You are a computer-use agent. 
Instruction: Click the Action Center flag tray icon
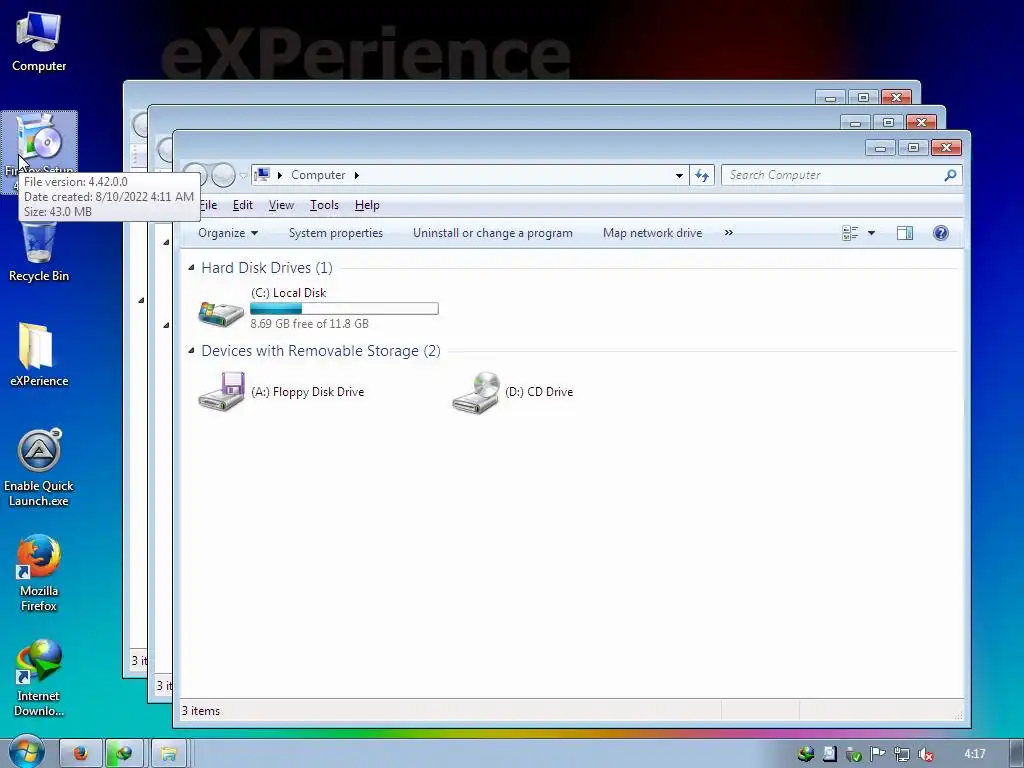click(x=878, y=754)
